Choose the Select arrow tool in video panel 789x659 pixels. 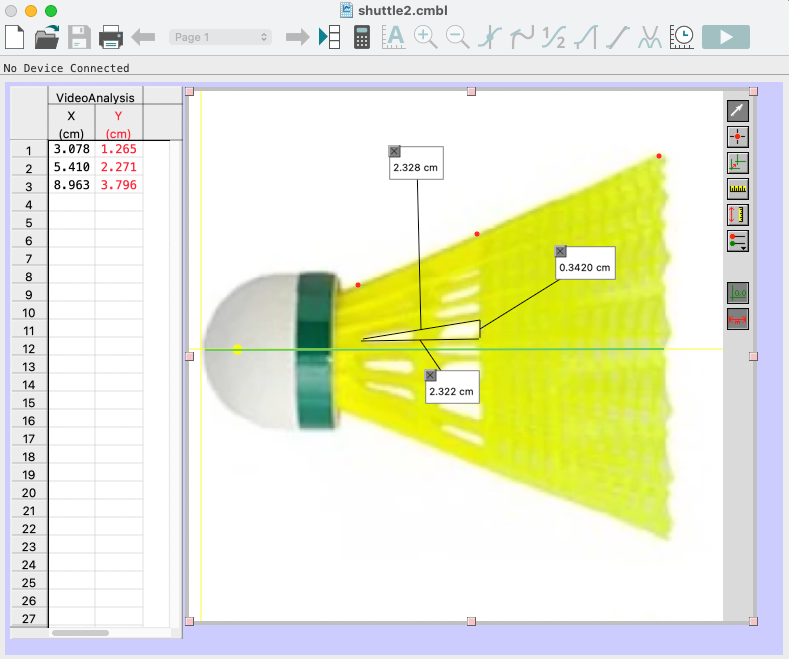[738, 111]
